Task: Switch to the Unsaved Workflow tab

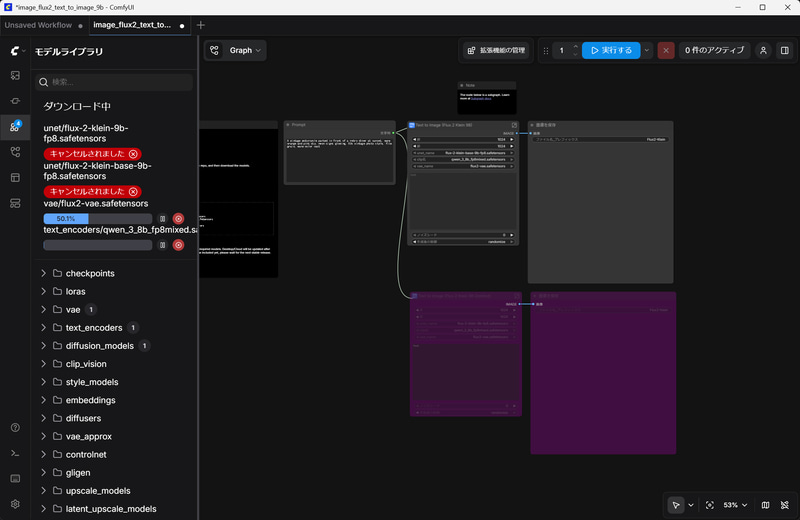Action: click(44, 25)
